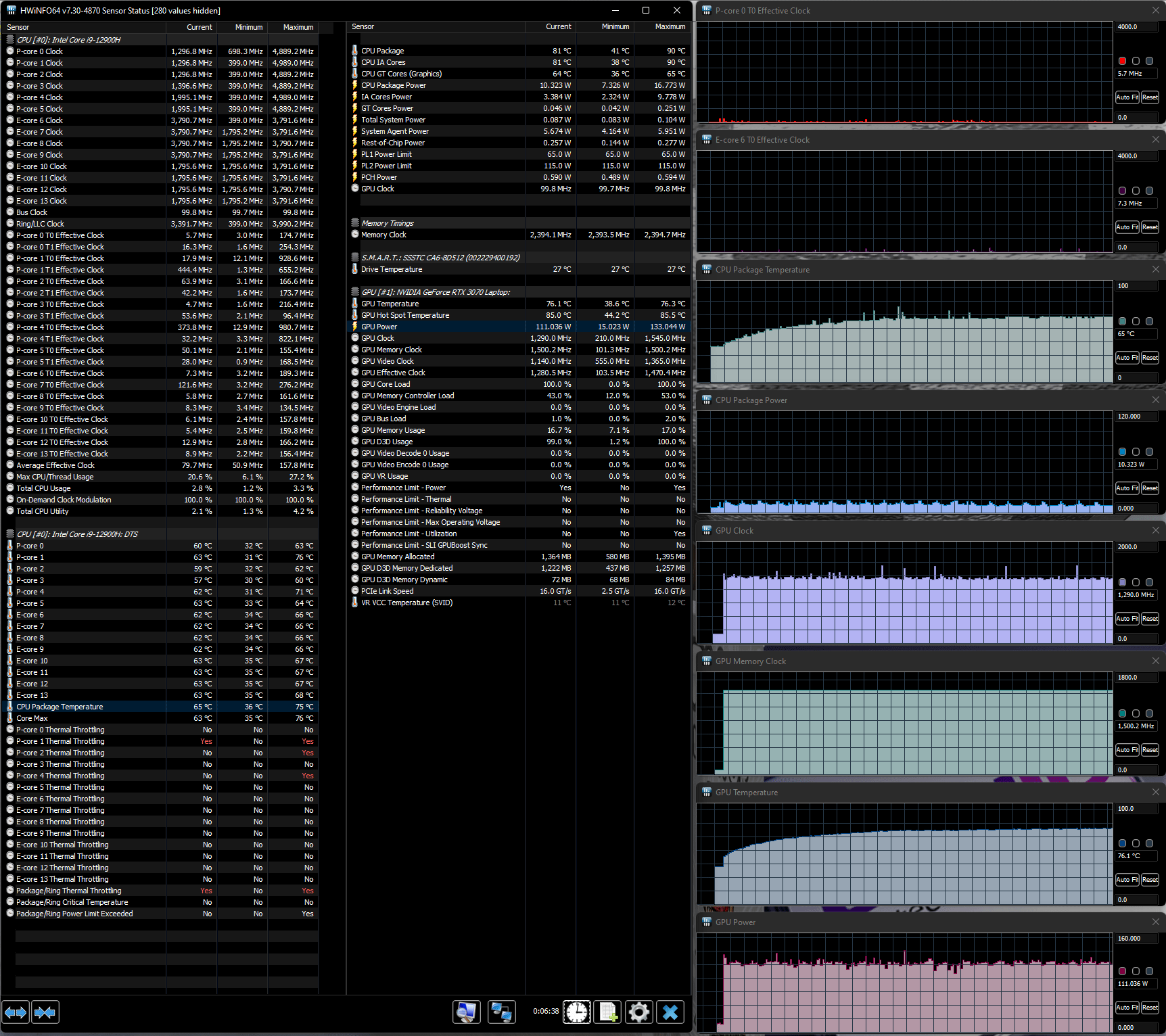The width and height of the screenshot is (1166, 1036).
Task: Click Reset in the GPU Power graph
Action: coord(1150,1008)
